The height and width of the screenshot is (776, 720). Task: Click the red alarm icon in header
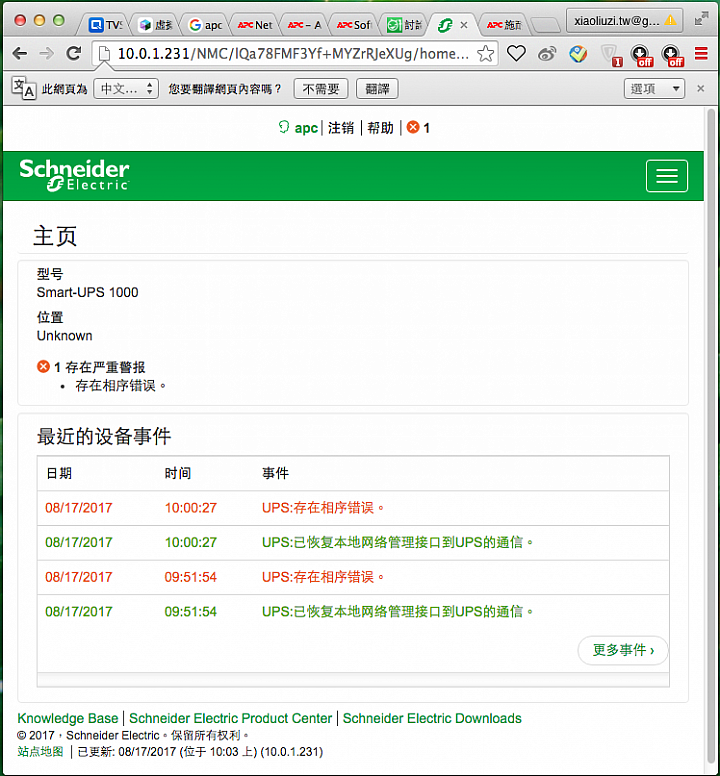point(413,127)
